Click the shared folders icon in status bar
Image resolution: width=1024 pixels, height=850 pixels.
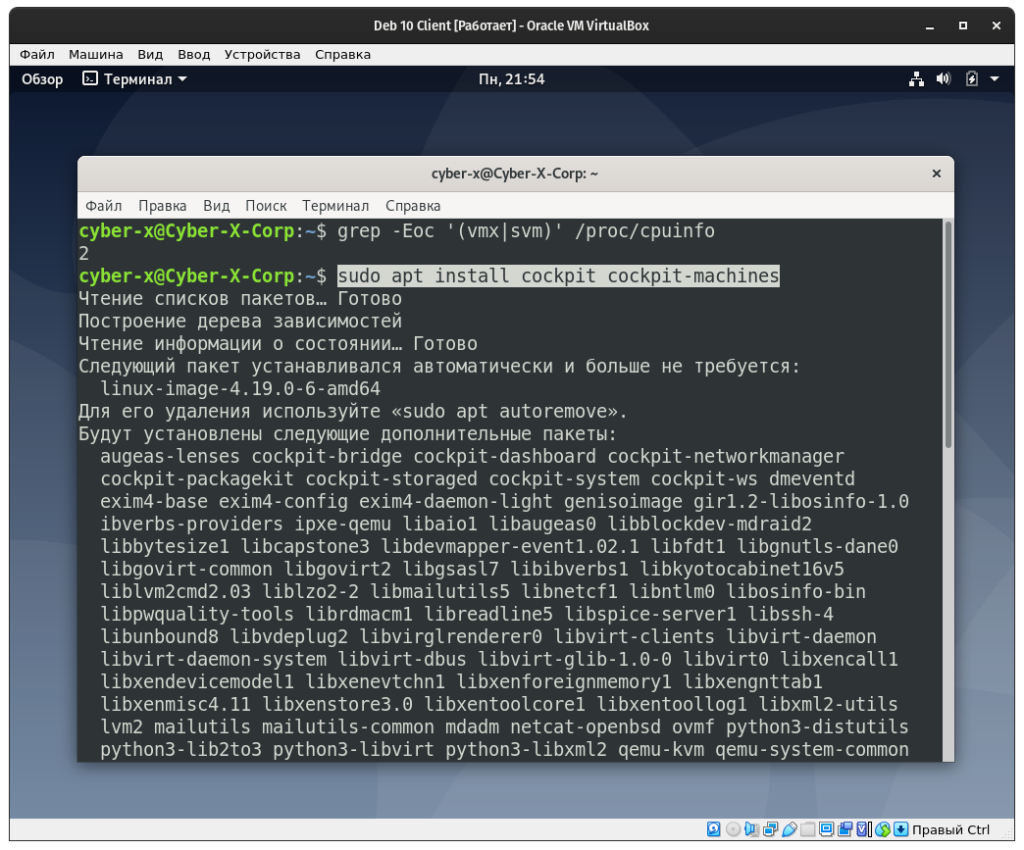pos(808,830)
